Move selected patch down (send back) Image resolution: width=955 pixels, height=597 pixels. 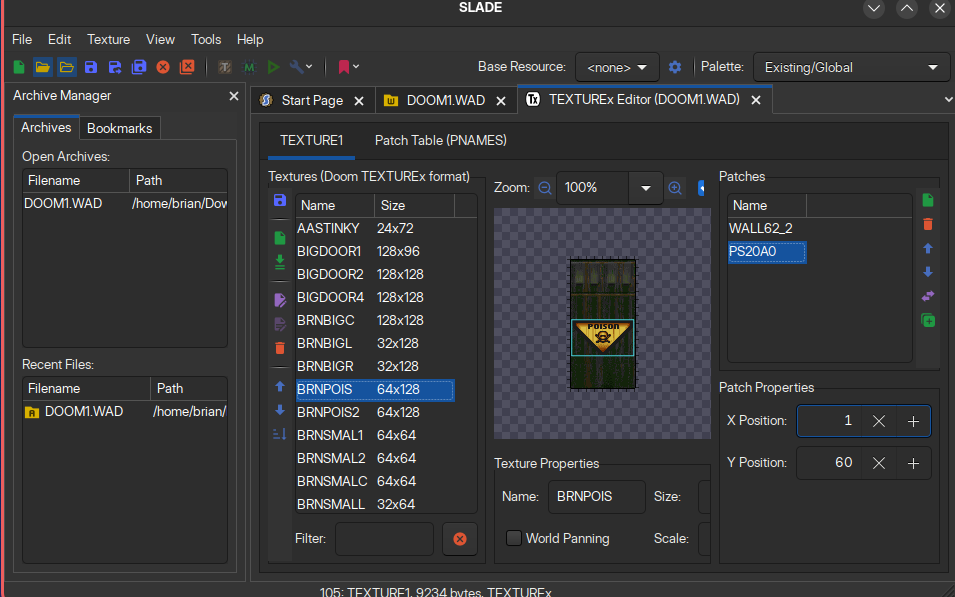(928, 272)
